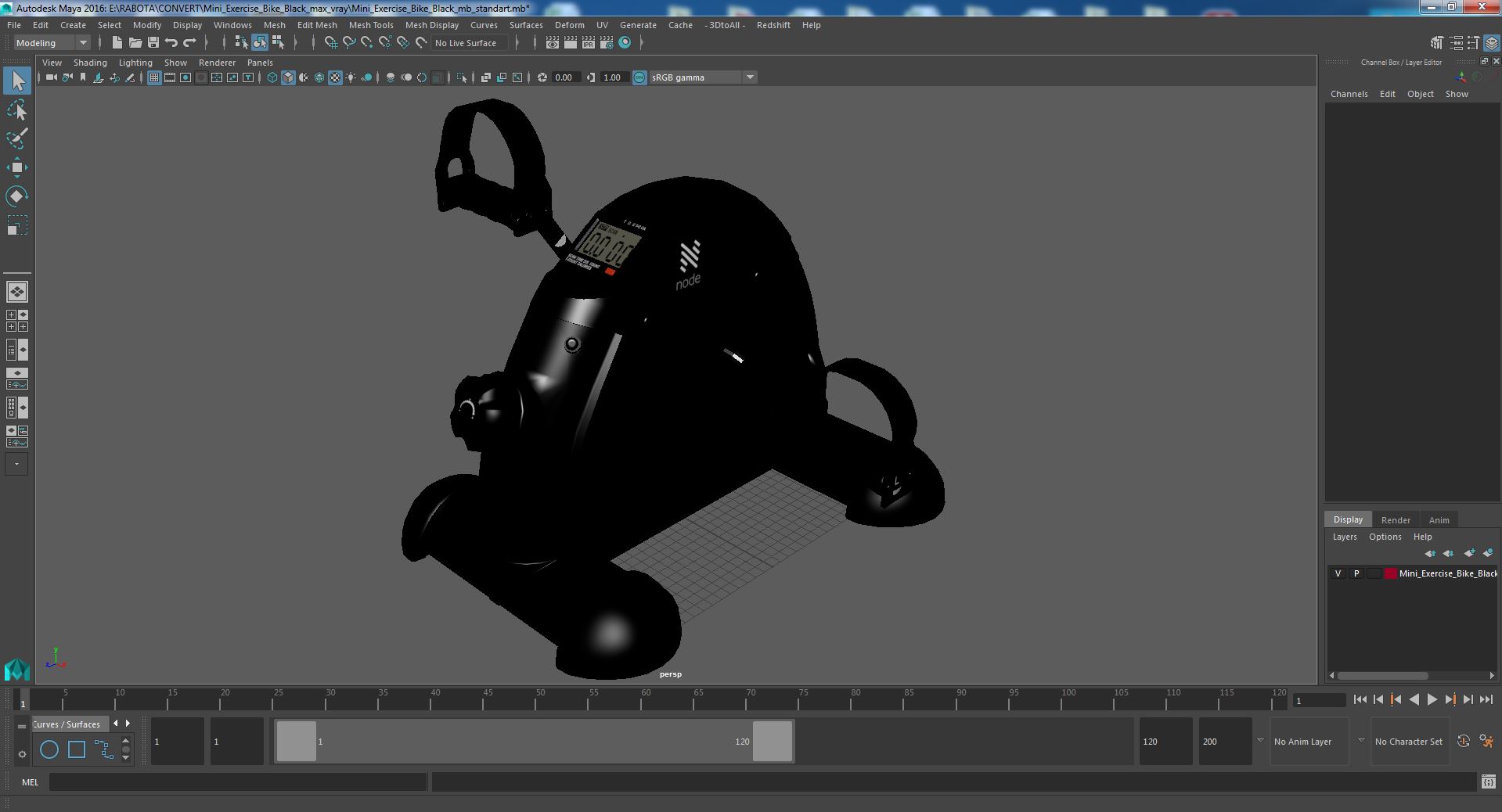Click the square NURBS shelf icon

point(77,749)
